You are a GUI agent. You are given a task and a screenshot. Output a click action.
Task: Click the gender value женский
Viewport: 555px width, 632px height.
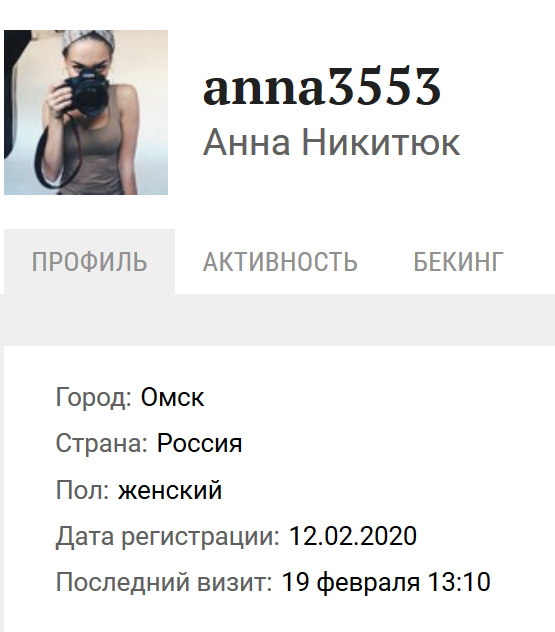(170, 490)
